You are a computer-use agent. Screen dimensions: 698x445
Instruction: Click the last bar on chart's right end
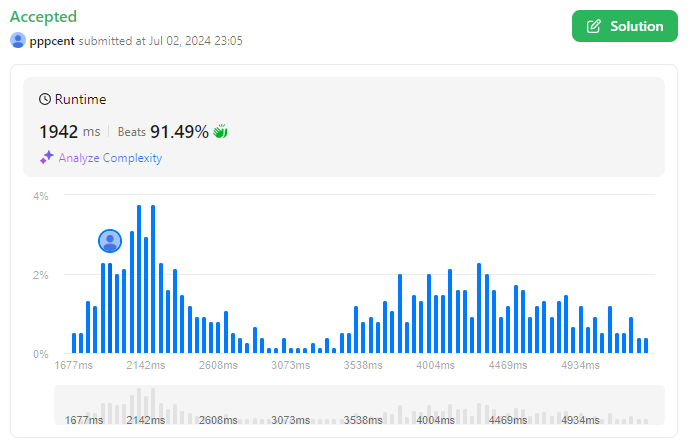coord(646,346)
